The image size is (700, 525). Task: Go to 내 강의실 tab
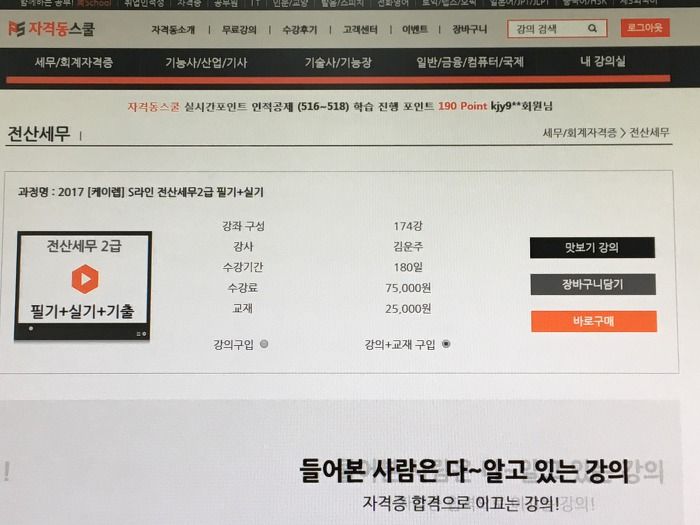tap(603, 61)
